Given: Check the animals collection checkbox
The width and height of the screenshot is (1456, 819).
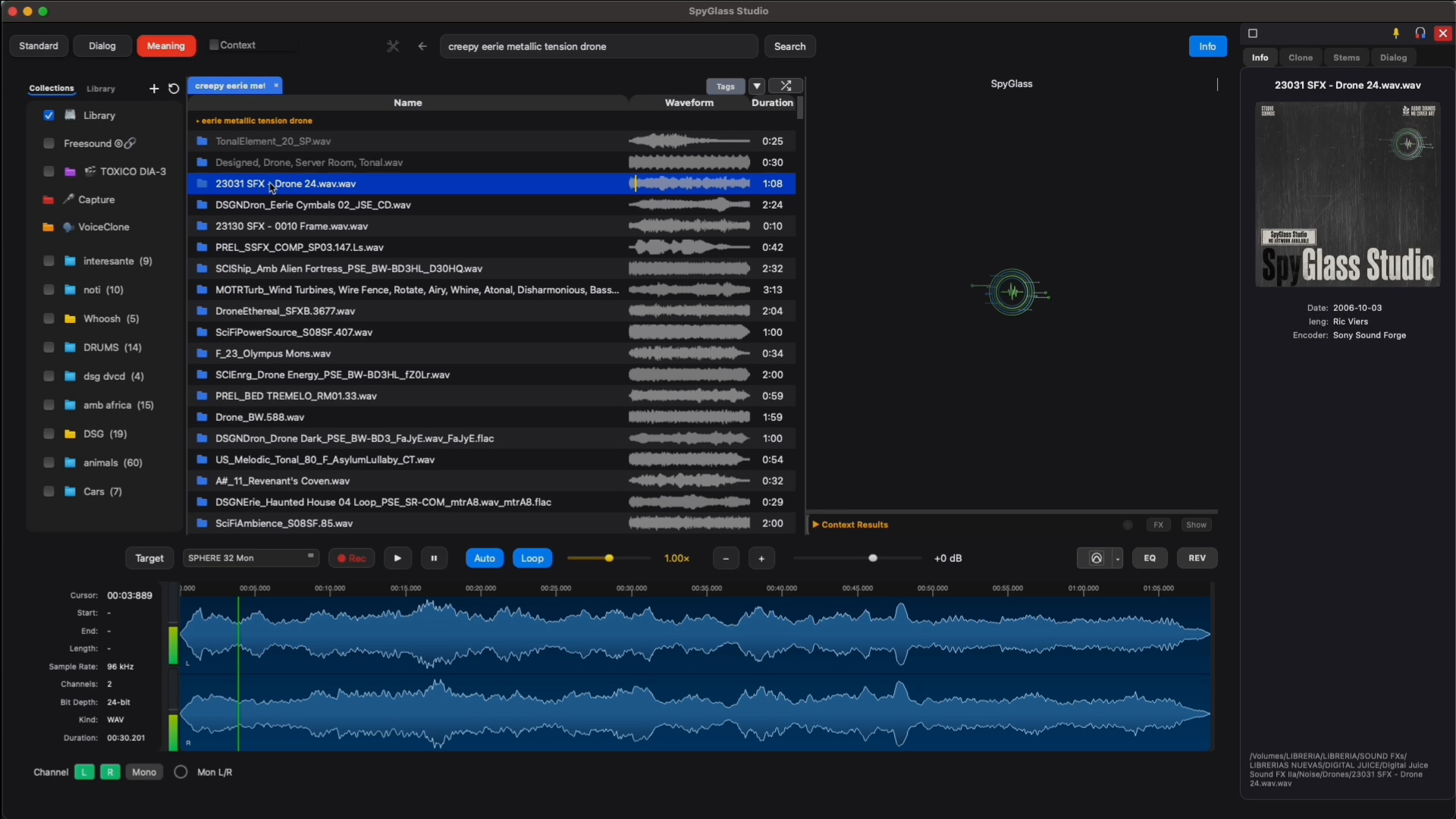Looking at the screenshot, I should (x=49, y=463).
